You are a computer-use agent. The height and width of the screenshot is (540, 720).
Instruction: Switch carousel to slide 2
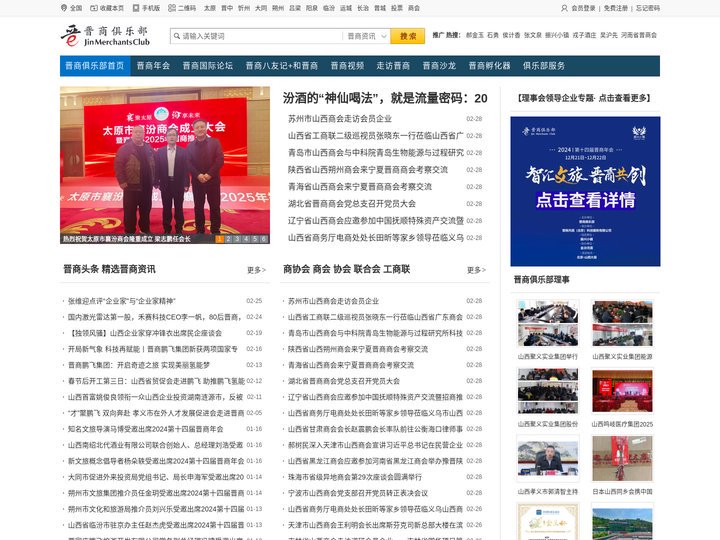coord(228,239)
